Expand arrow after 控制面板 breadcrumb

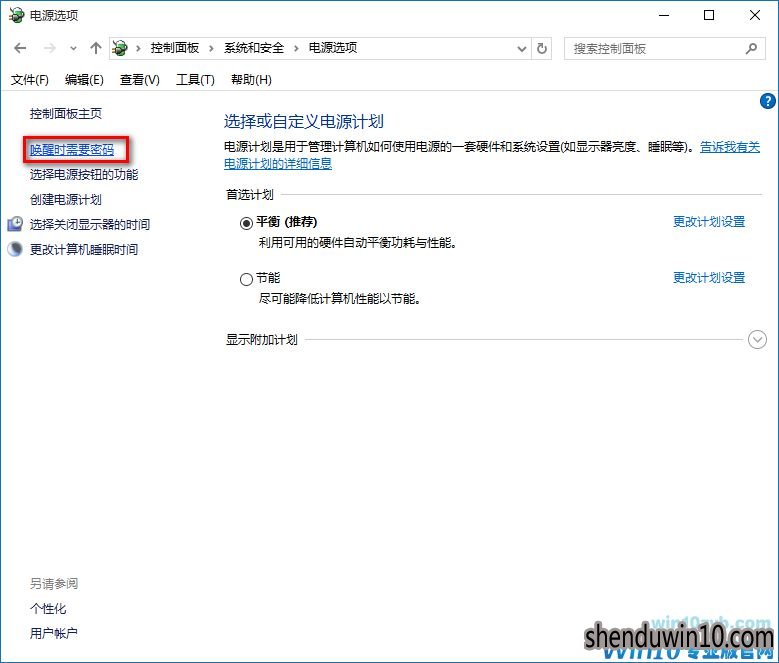click(211, 49)
